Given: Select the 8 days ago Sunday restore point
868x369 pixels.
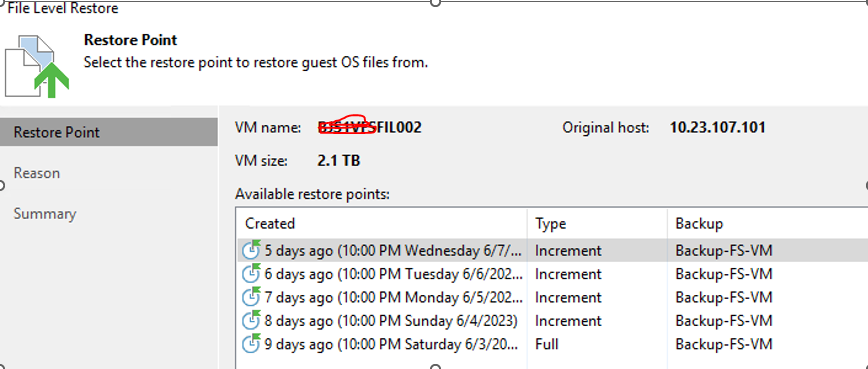Looking at the screenshot, I should [x=552, y=320].
